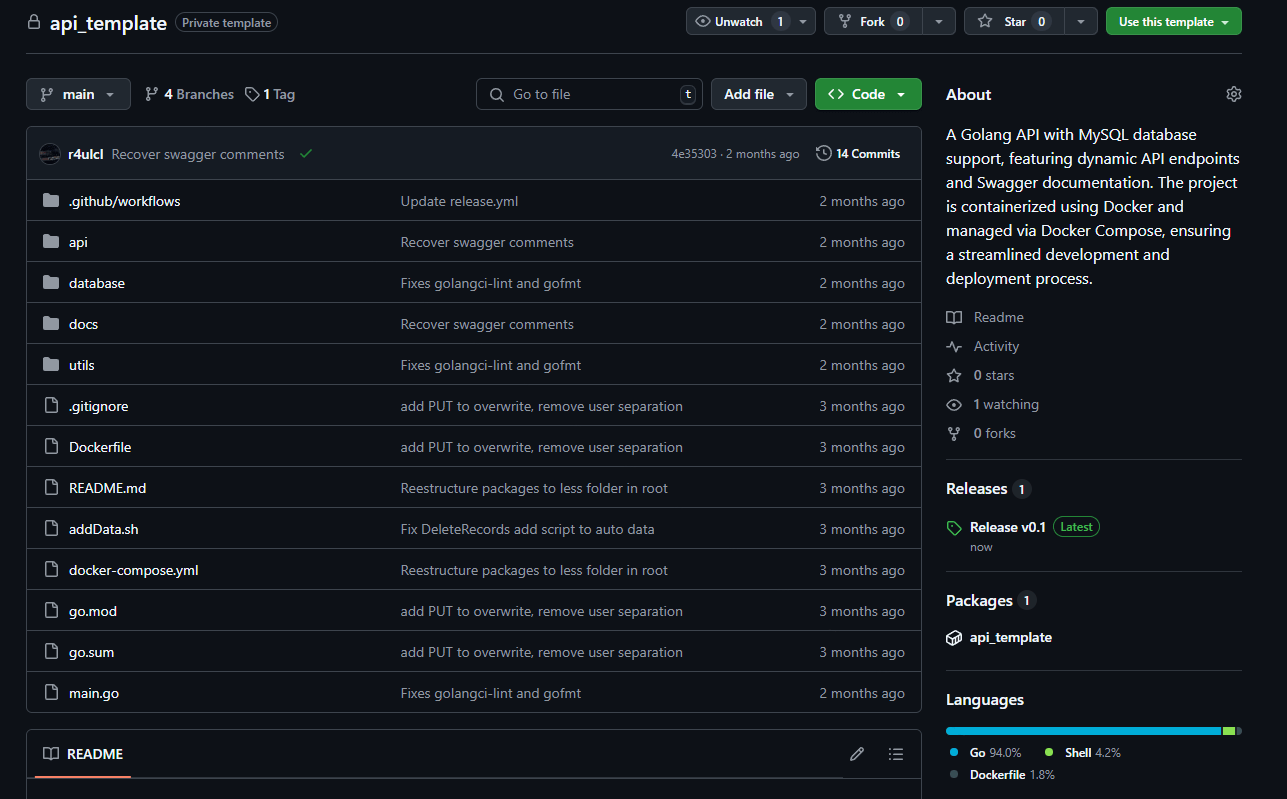
Task: Open the Code download dropdown
Action: [x=868, y=93]
